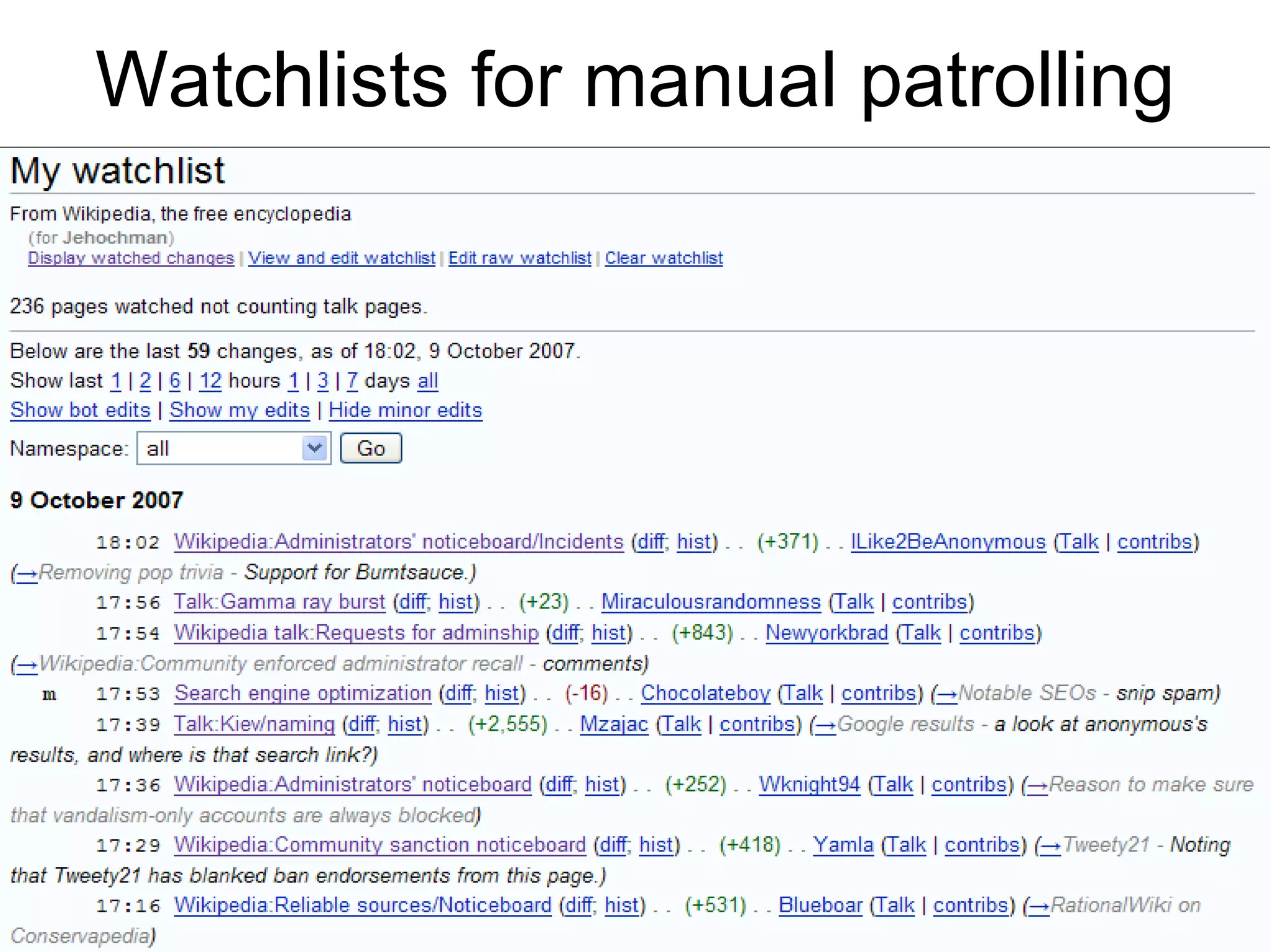This screenshot has height=952, width=1270.
Task: Open View and edit watchlist link
Action: pyautogui.click(x=342, y=258)
